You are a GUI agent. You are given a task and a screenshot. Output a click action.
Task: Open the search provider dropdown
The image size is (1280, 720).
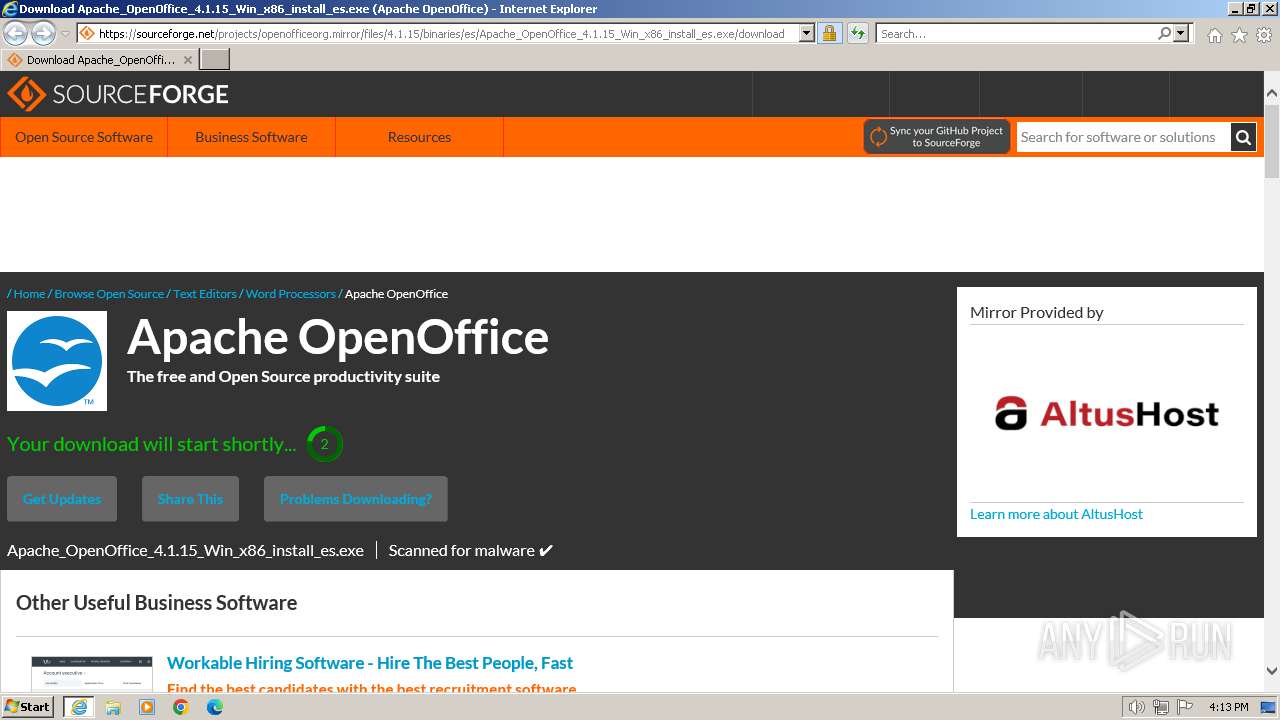1181,34
